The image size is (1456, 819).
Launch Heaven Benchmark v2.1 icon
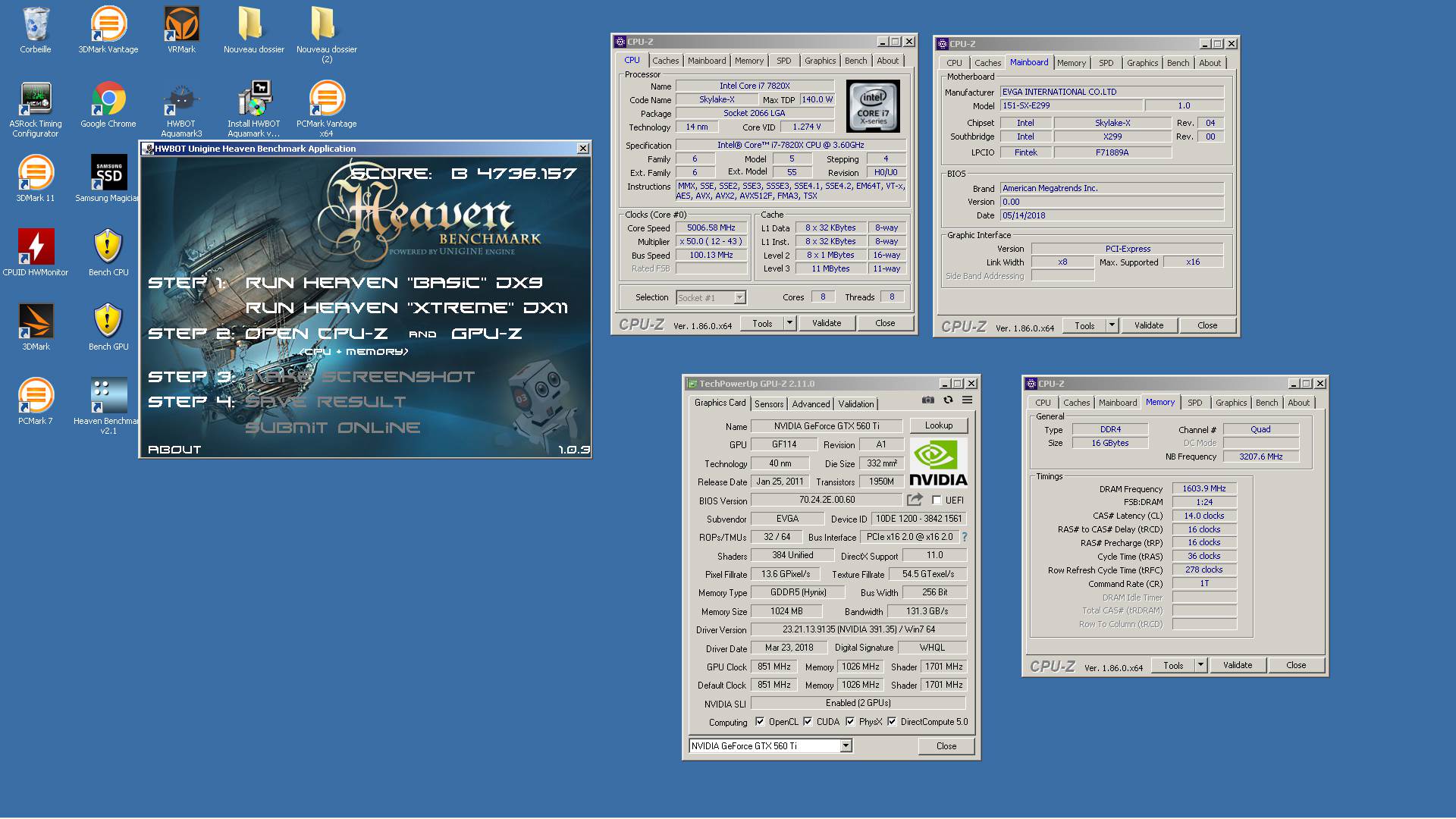(x=108, y=406)
